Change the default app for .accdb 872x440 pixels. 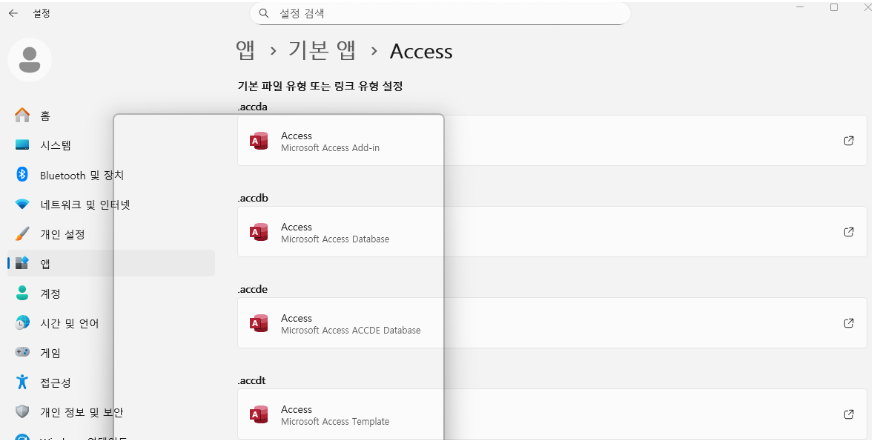point(552,232)
